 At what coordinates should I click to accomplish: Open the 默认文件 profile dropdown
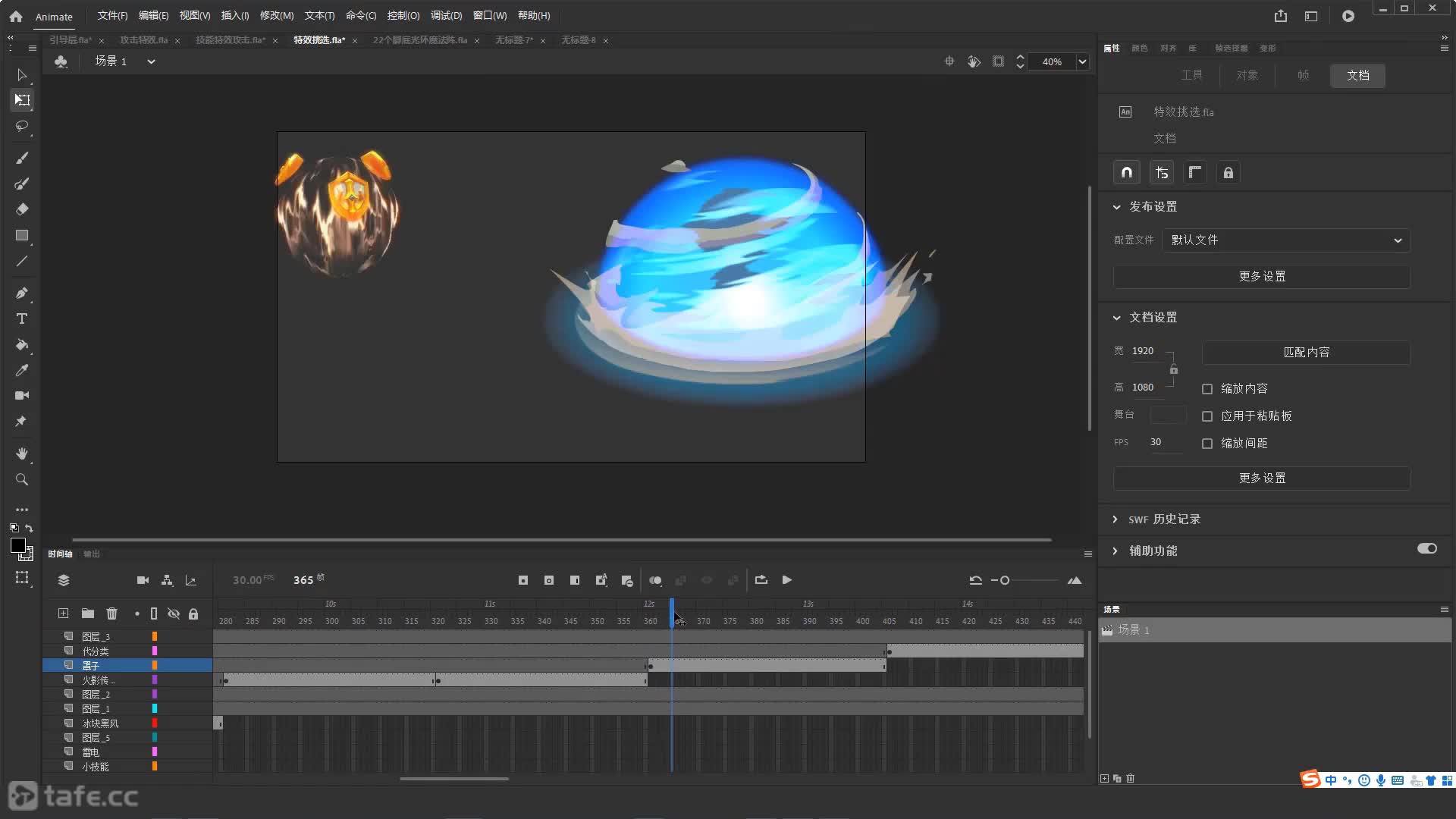[1286, 240]
